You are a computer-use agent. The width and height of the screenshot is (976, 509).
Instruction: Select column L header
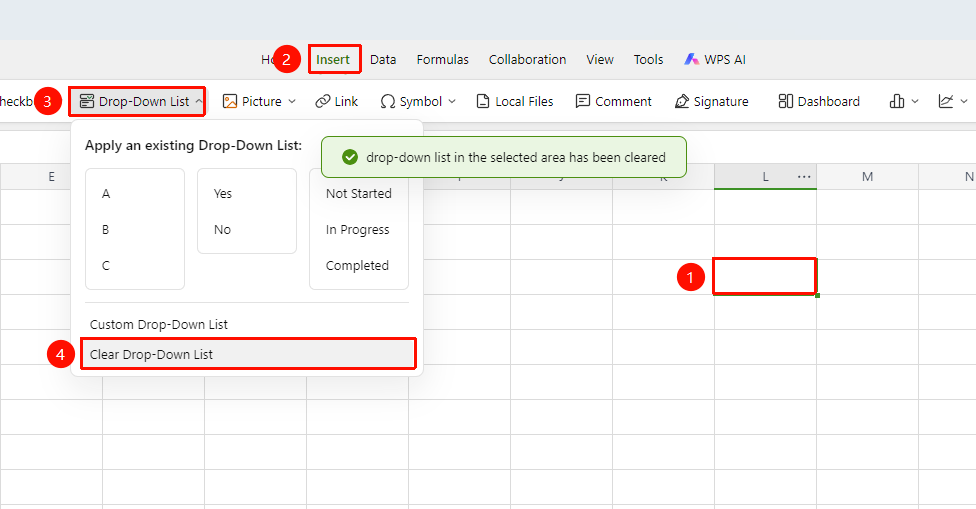(x=766, y=177)
